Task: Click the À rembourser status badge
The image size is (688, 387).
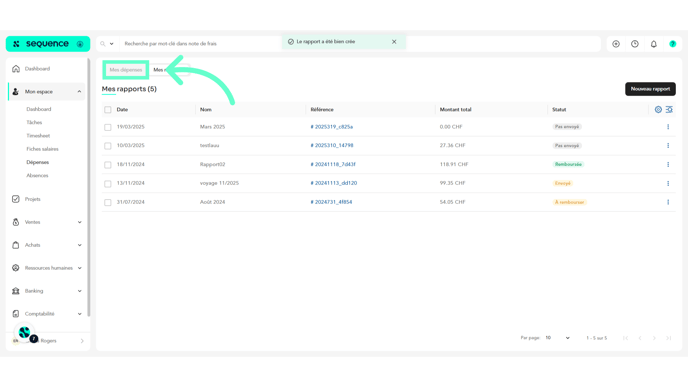Action: click(x=570, y=202)
